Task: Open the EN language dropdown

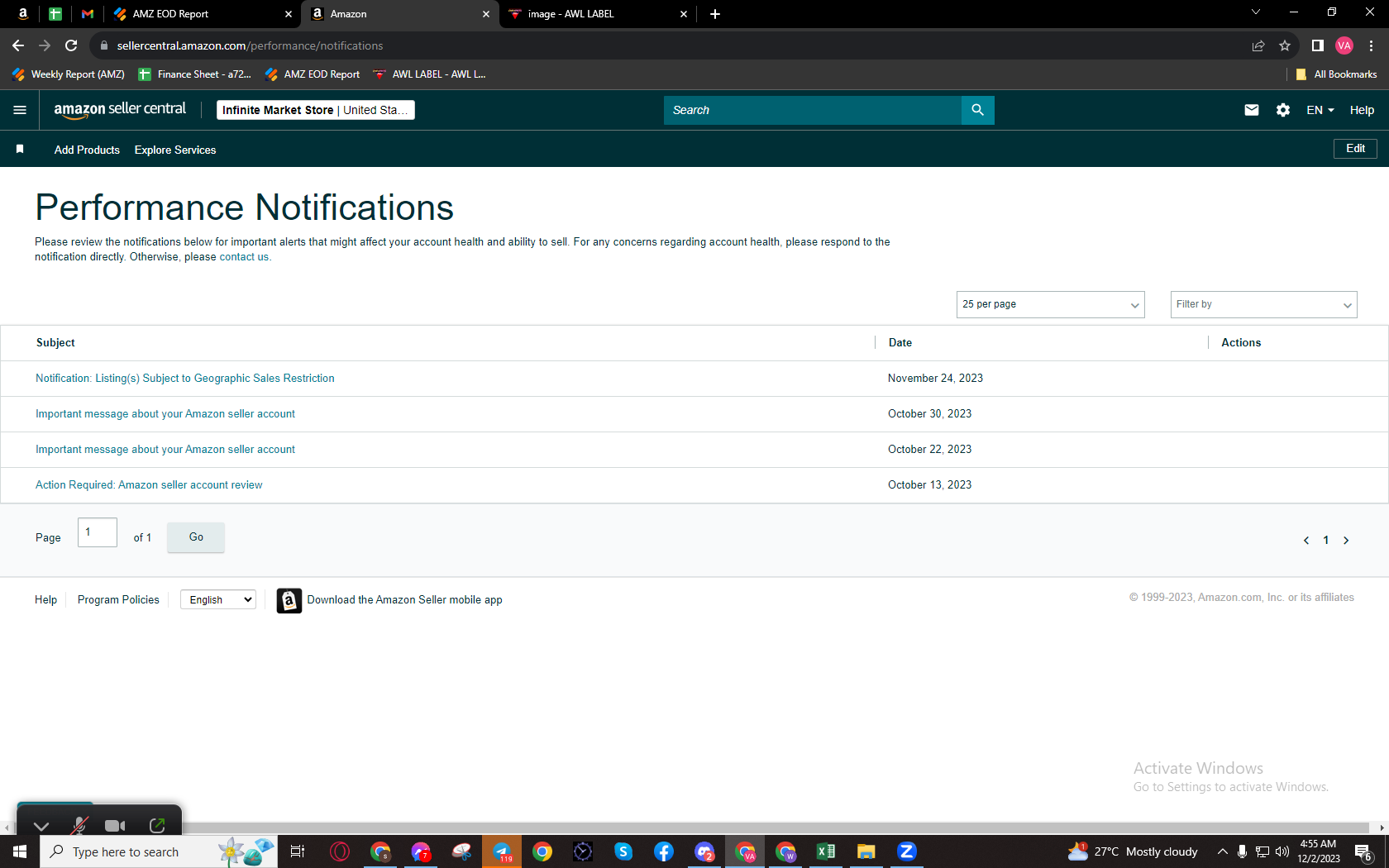Action: pos(1320,110)
